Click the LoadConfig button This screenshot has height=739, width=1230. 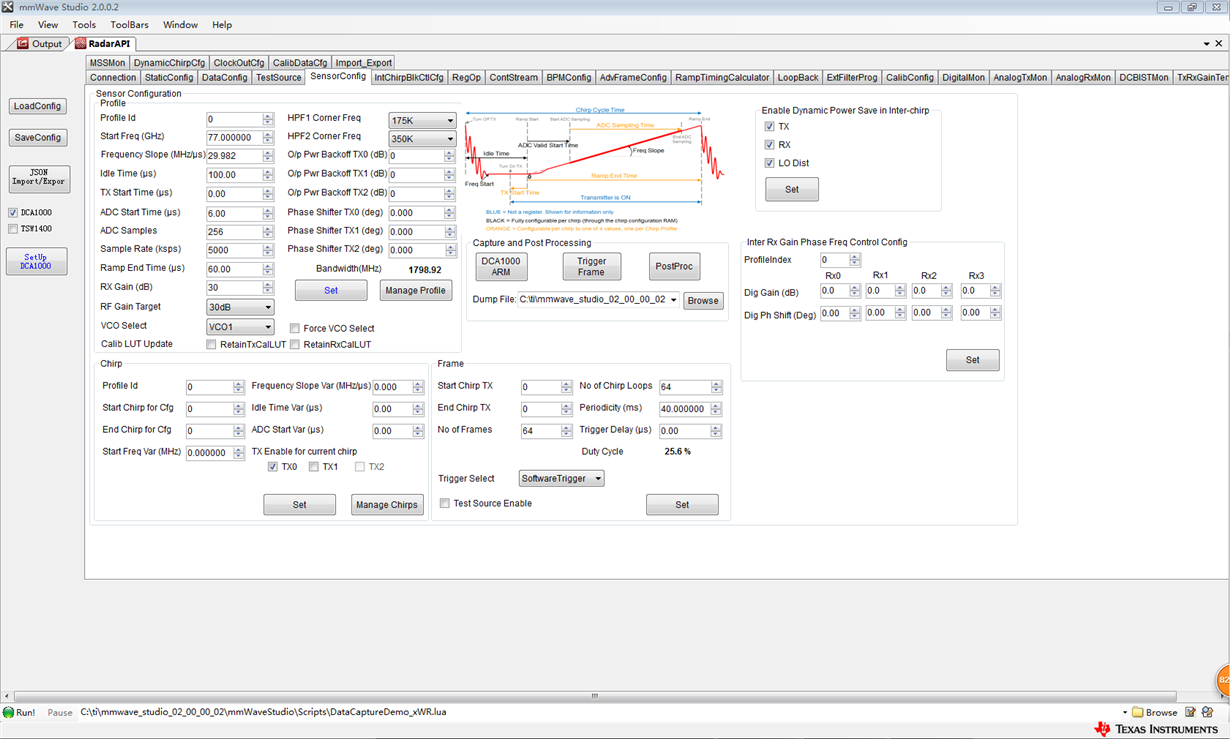(38, 106)
